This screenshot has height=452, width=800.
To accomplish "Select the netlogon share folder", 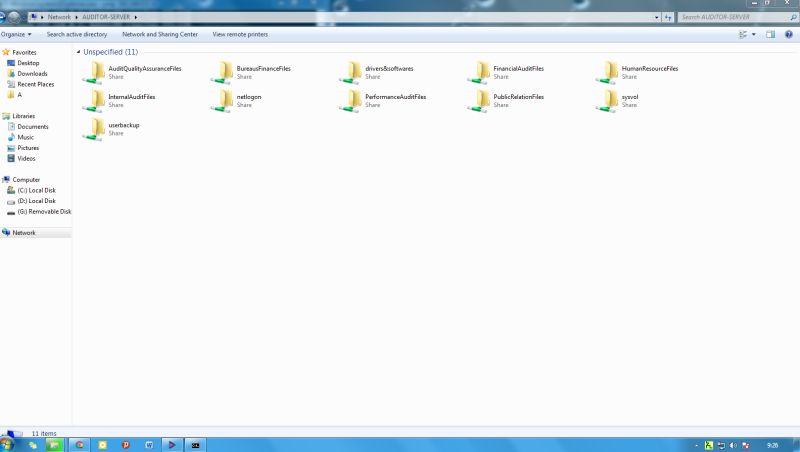I will point(236,101).
